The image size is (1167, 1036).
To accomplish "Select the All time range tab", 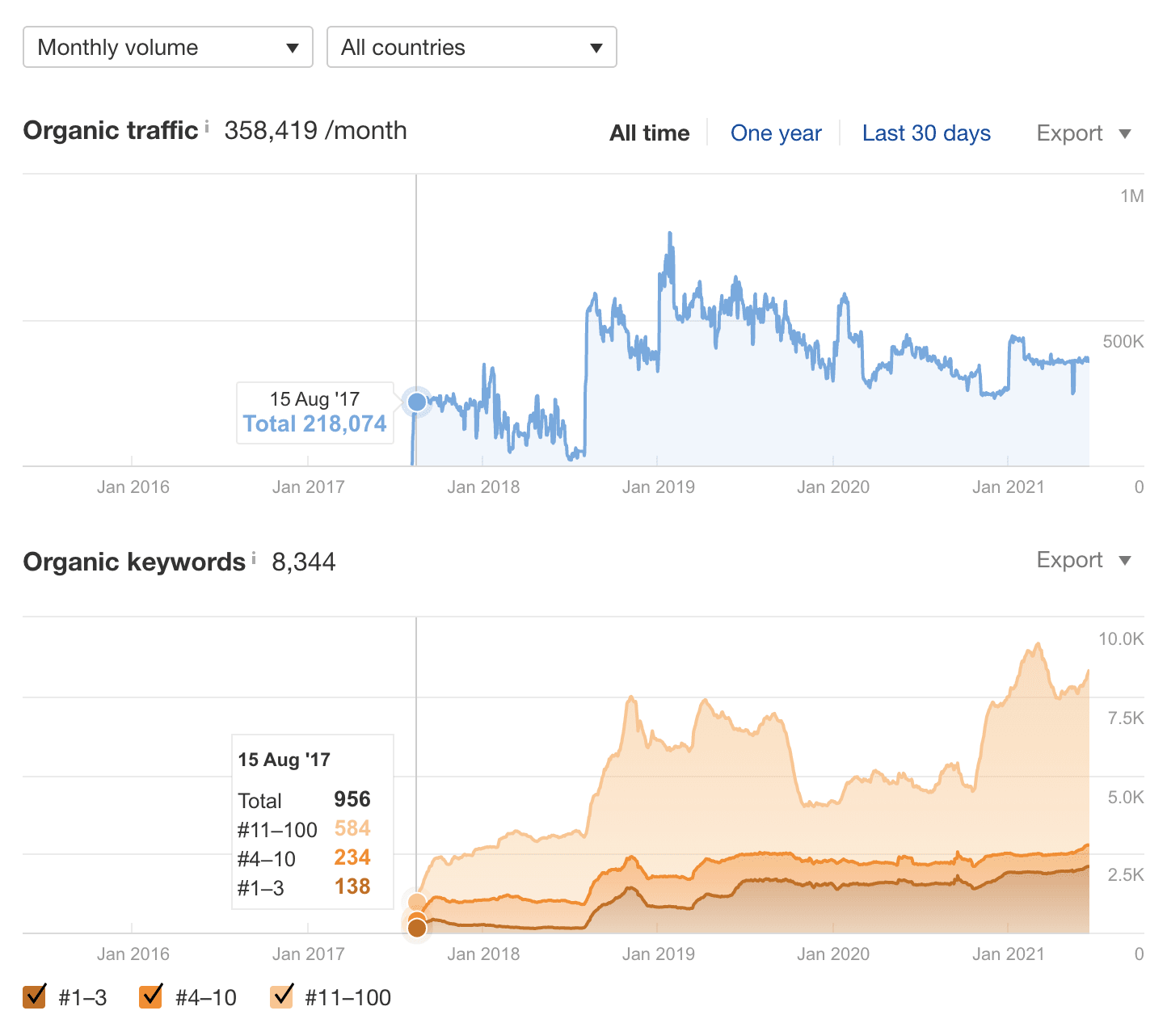I will point(650,133).
